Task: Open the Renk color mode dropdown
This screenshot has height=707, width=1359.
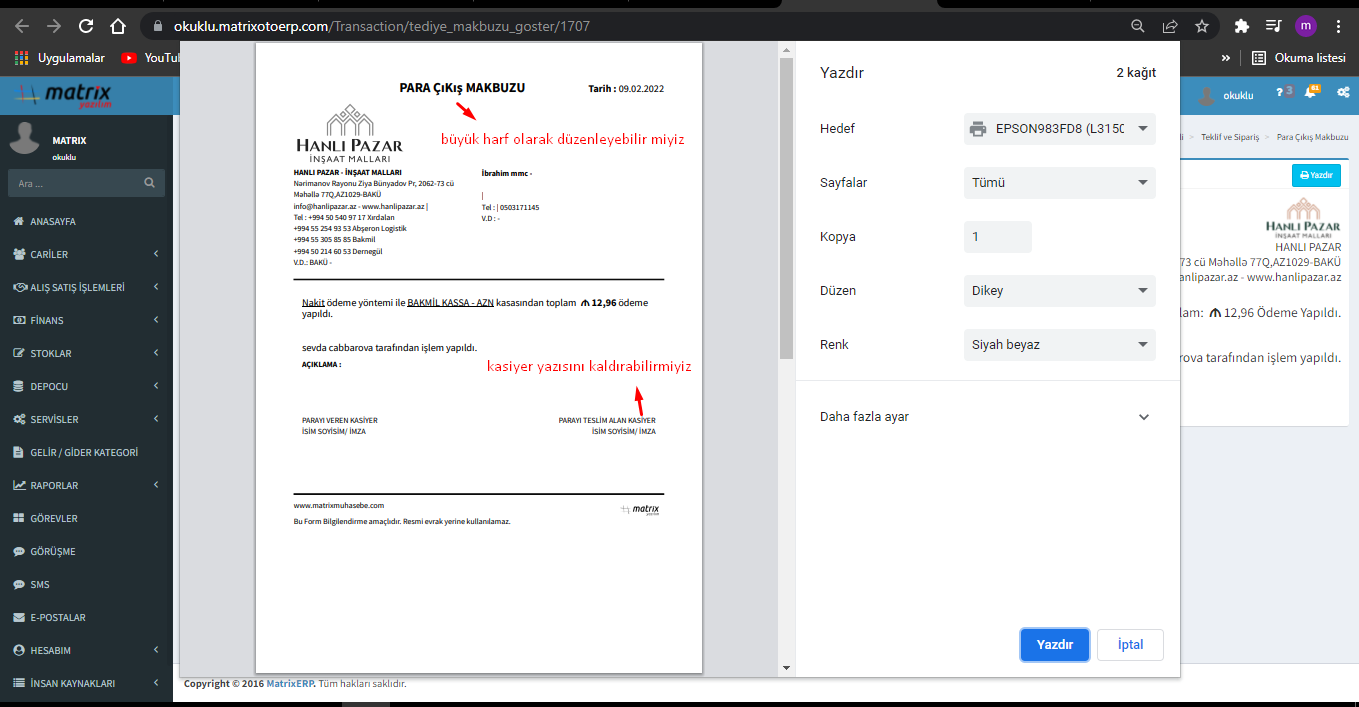Action: point(1059,345)
